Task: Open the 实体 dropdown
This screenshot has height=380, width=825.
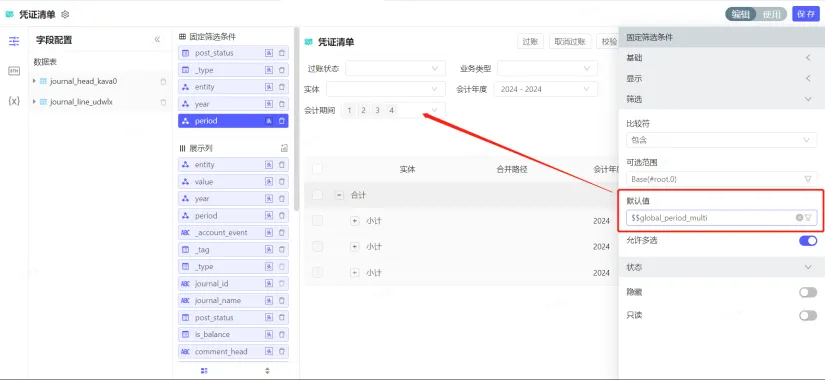Action: [386, 89]
